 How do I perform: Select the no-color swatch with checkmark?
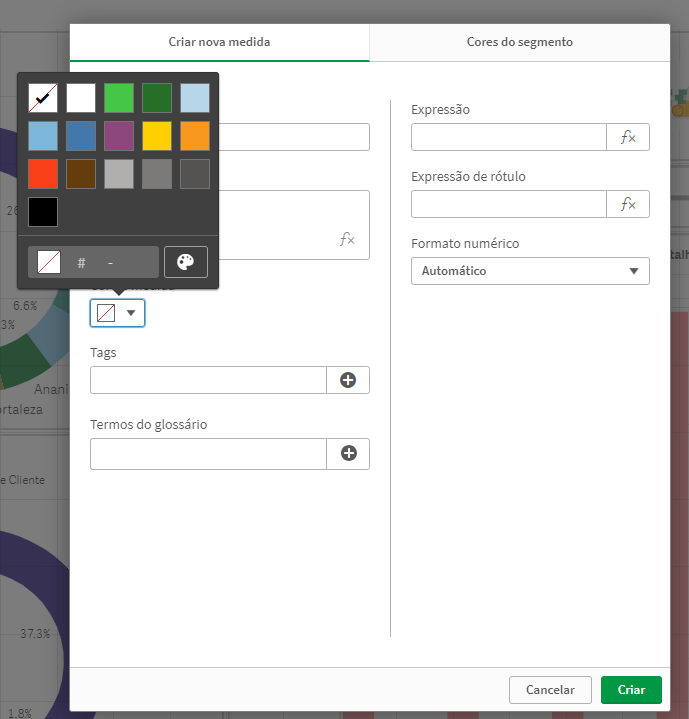pyautogui.click(x=43, y=98)
